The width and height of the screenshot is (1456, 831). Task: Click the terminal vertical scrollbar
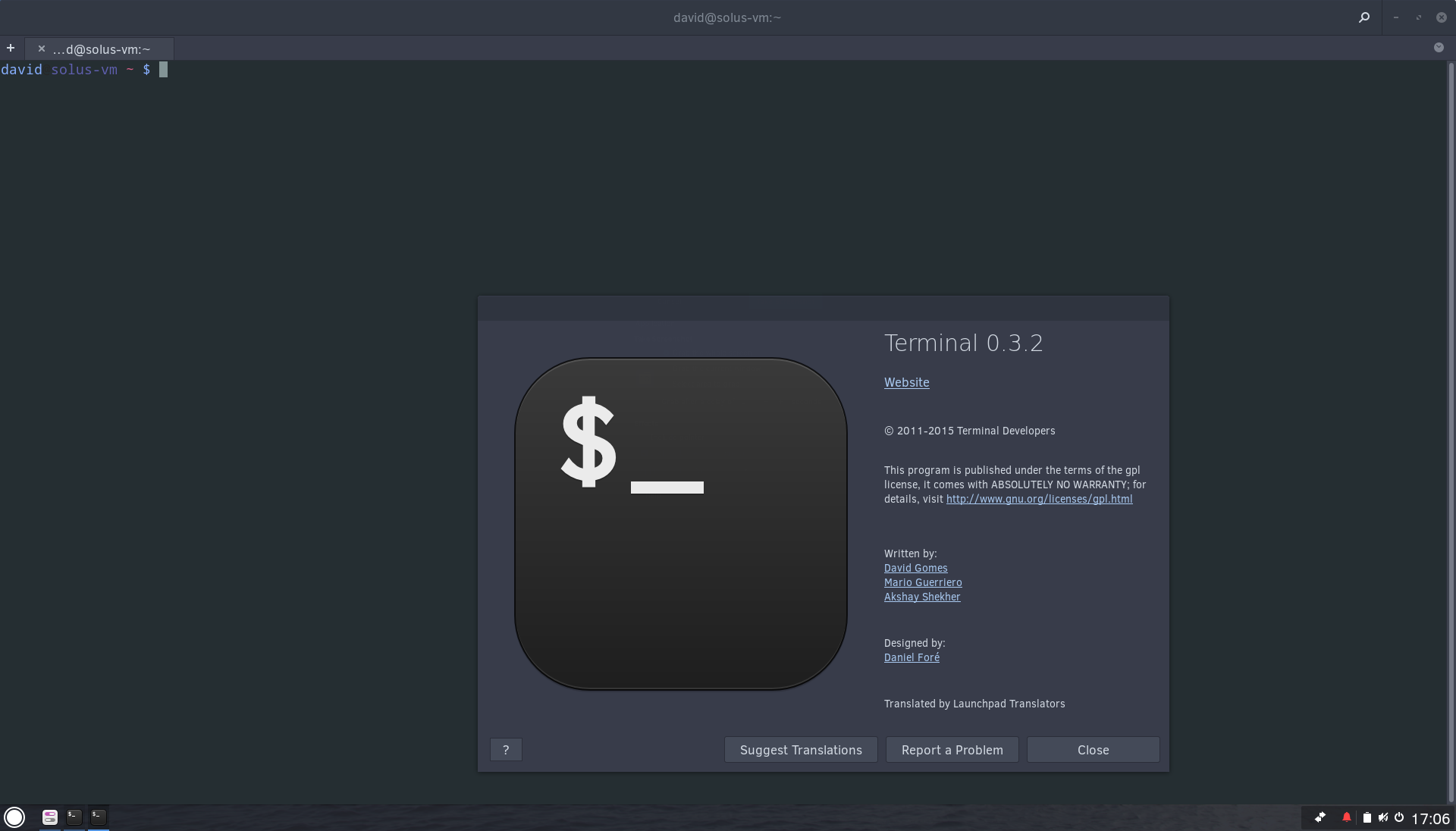coord(1451,432)
